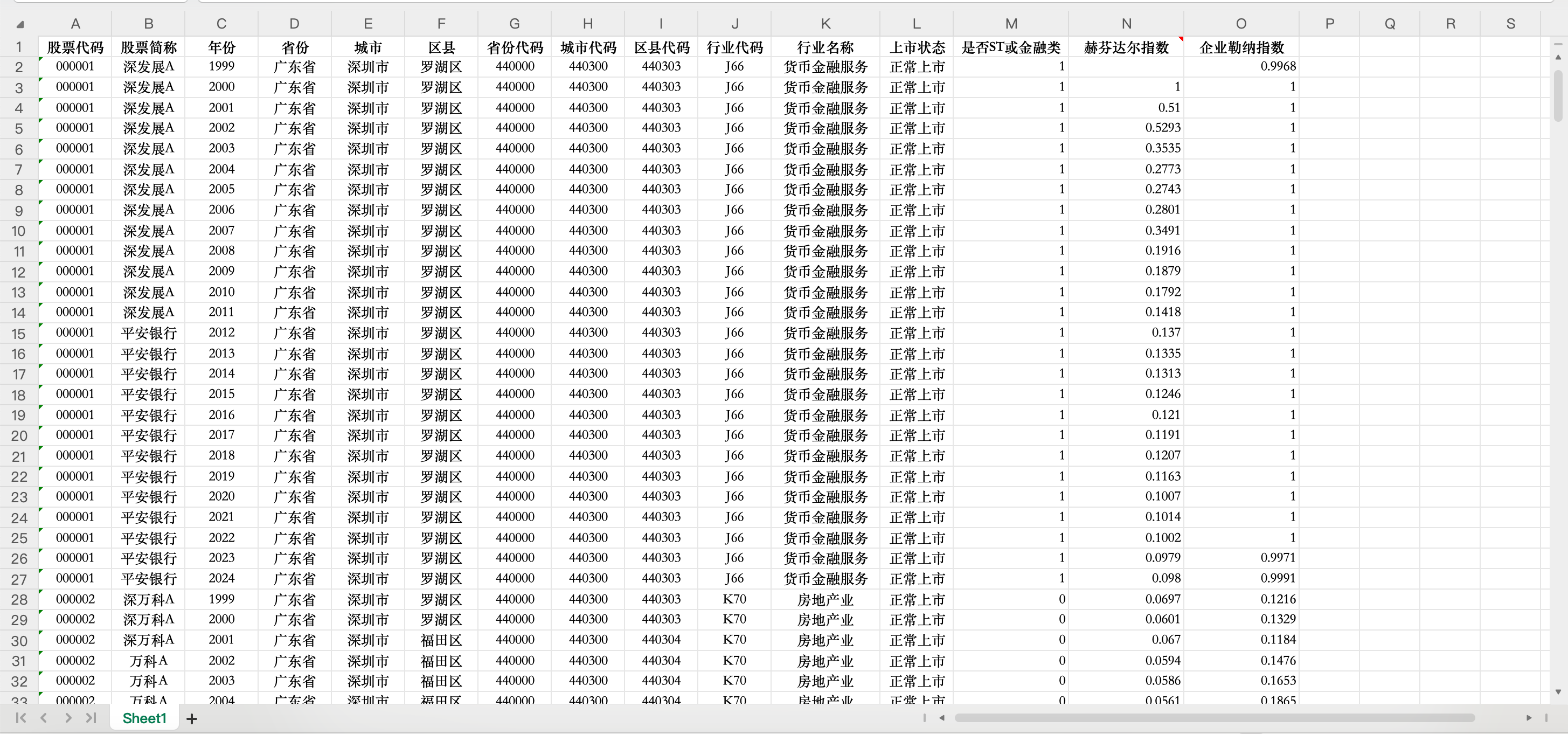Viewport: 1568px width, 734px height.
Task: Jump to first sheet with navigation arrow
Action: (x=20, y=718)
